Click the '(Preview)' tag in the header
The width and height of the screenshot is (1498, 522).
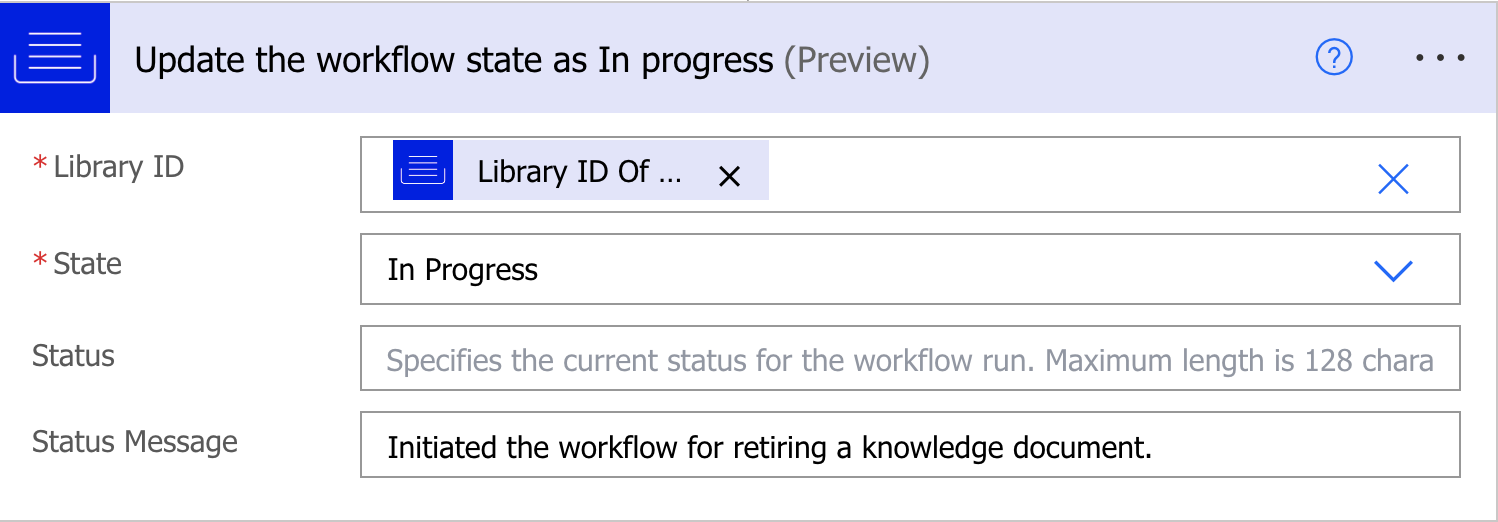pos(856,61)
